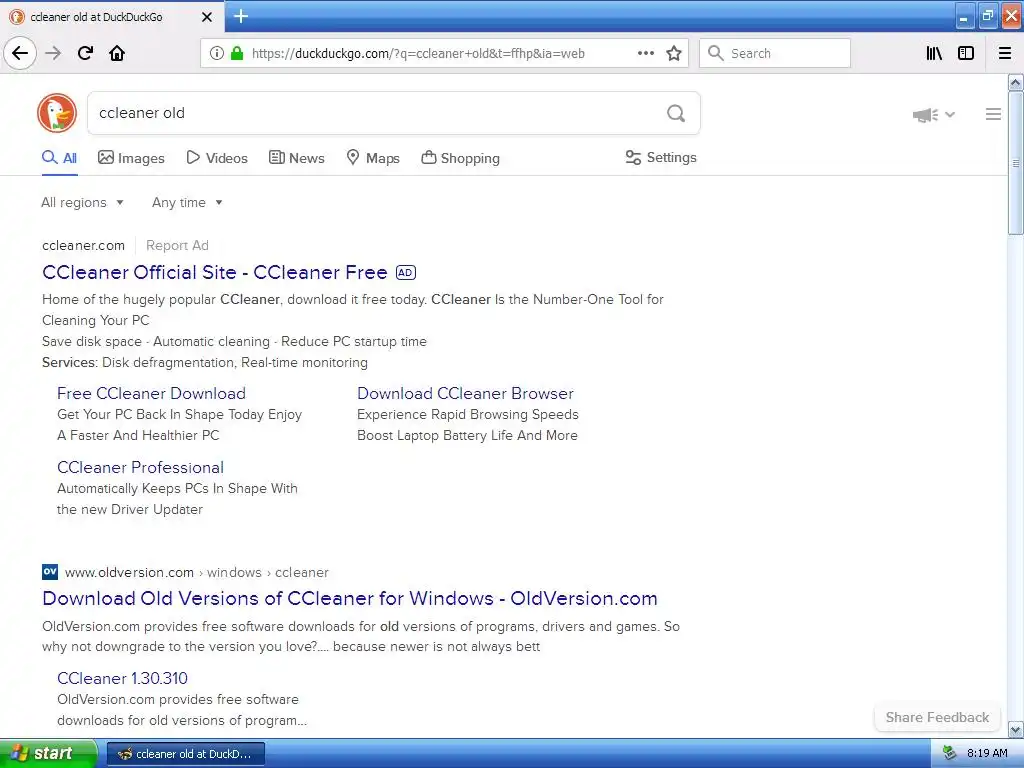Click the system tray network icon
Image resolution: width=1024 pixels, height=768 pixels.
tap(949, 753)
